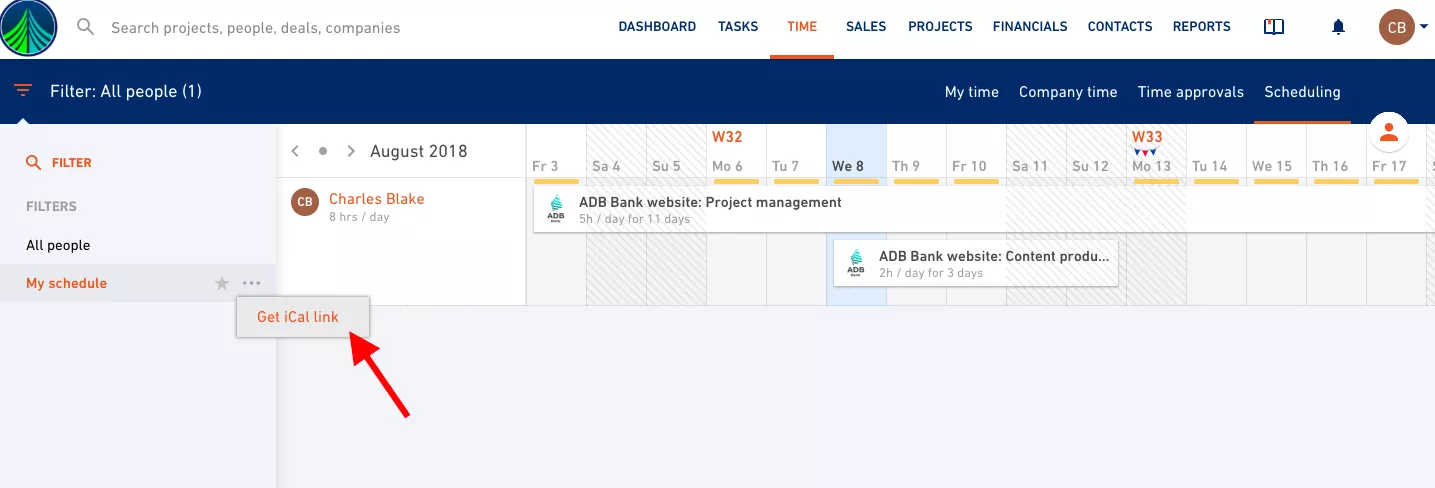Select the All people filter

(58, 245)
